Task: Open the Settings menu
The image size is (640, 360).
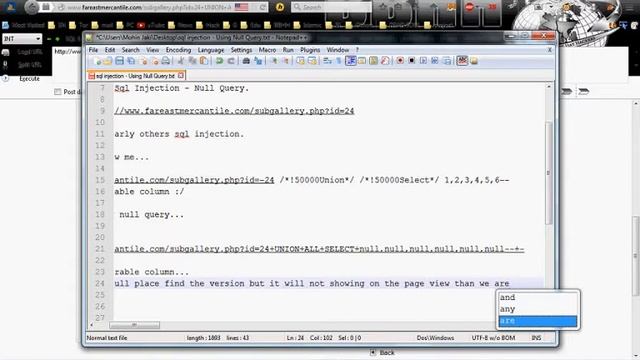Action: [241, 50]
